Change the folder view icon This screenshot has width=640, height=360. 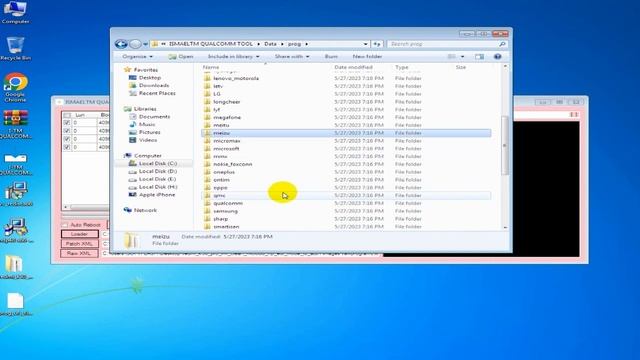point(451,56)
